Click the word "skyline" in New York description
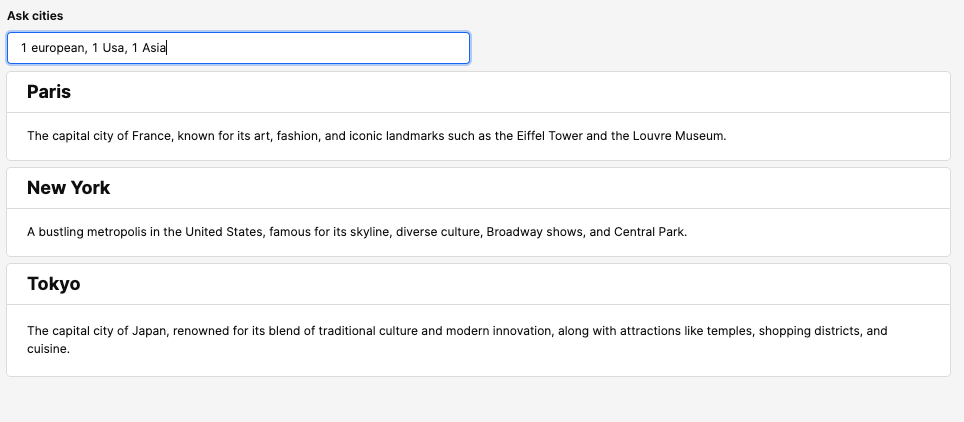Screen dimensions: 964x422 coord(368,232)
